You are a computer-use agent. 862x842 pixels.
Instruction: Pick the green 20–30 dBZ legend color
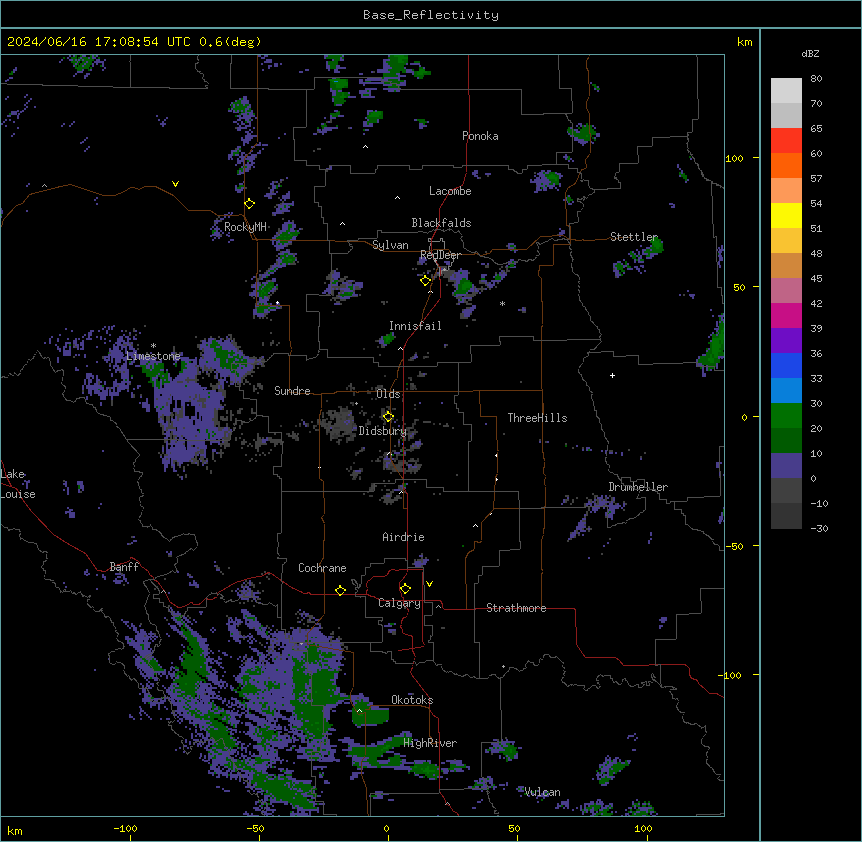click(786, 416)
